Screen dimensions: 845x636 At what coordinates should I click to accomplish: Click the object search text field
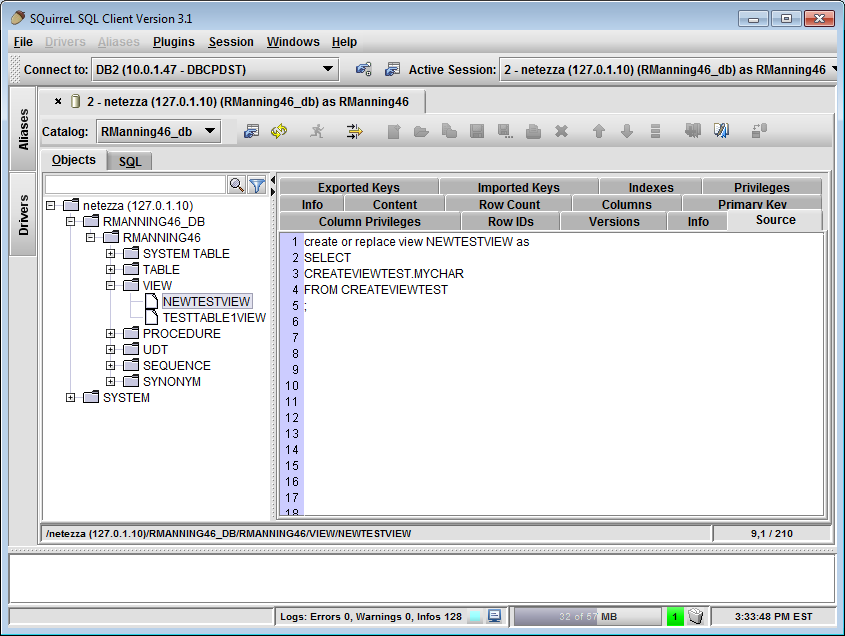(x=136, y=185)
